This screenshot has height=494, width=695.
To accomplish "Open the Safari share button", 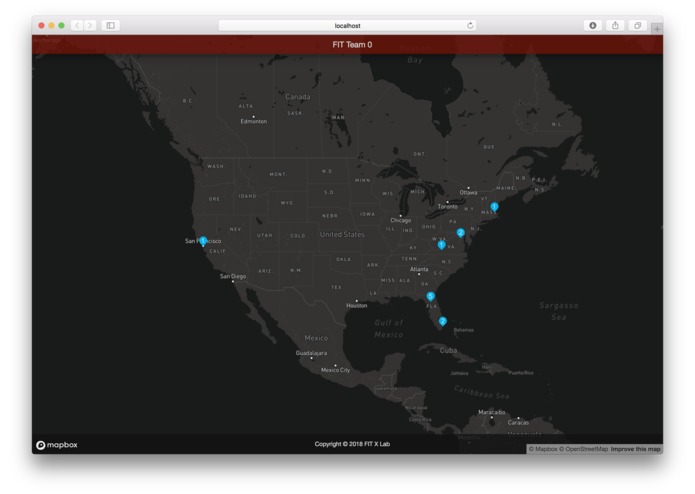I will [615, 26].
